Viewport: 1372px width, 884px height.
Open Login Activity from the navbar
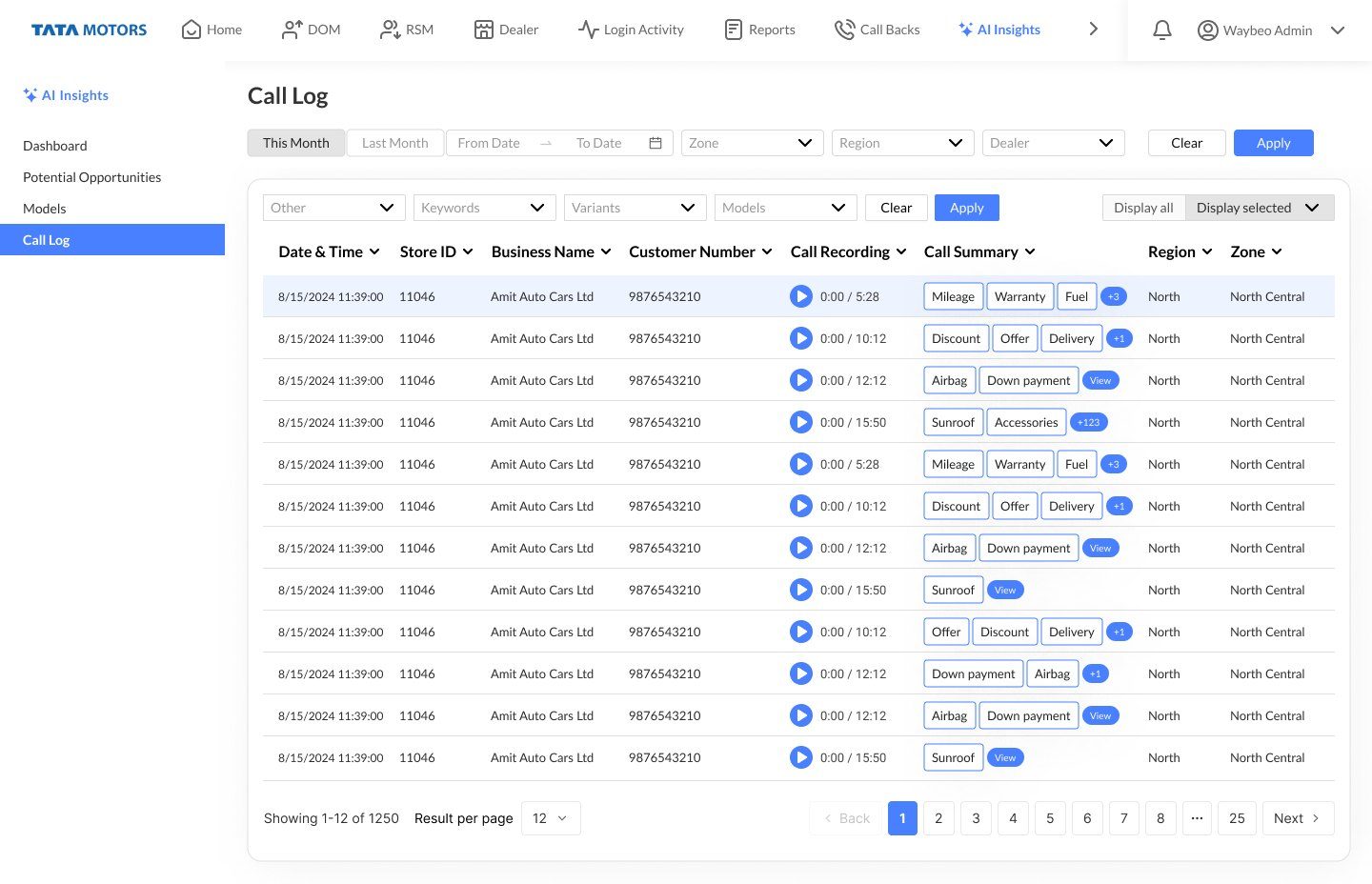pyautogui.click(x=631, y=30)
